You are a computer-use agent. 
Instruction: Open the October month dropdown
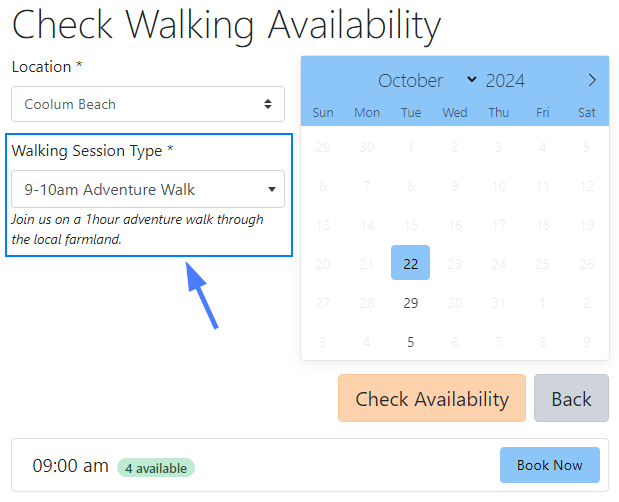pyautogui.click(x=427, y=81)
